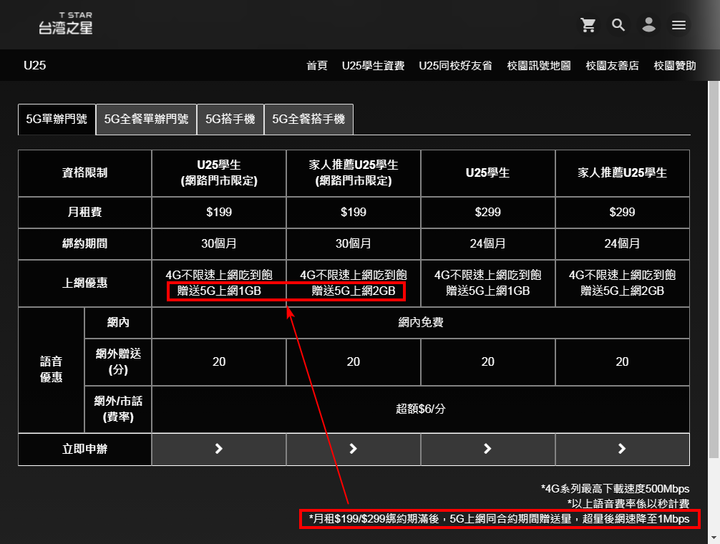Screen dimensions: 720x544
Task: Click the 網外贈送(分) label
Action: (x=118, y=362)
